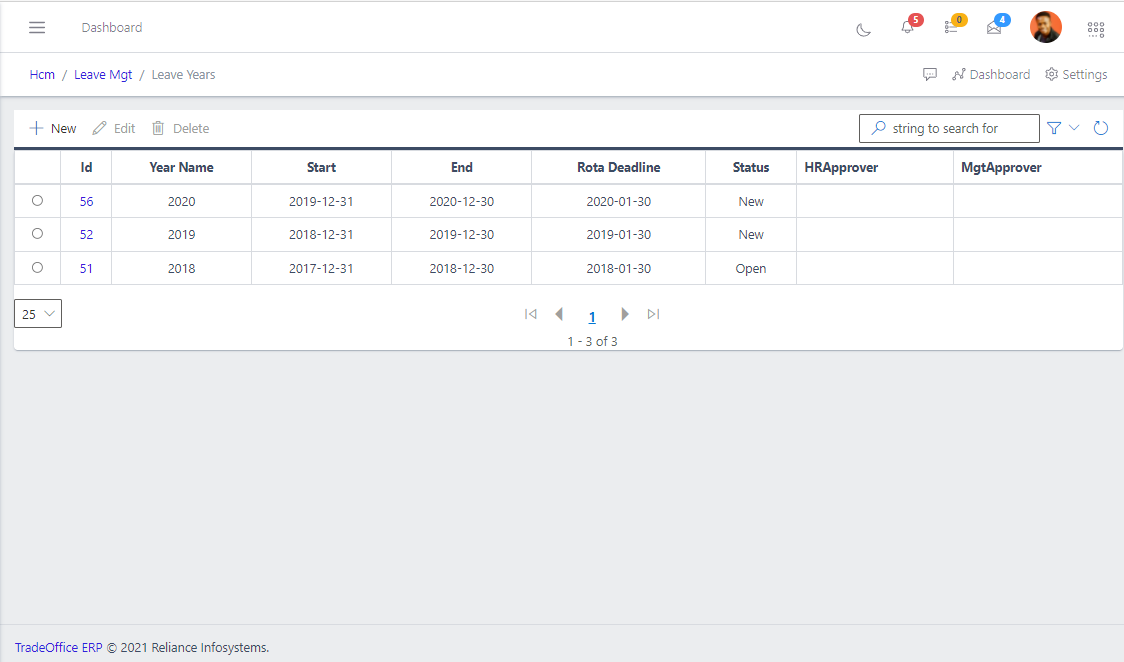1124x662 pixels.
Task: Open the apps grid launcher
Action: 1096,29
